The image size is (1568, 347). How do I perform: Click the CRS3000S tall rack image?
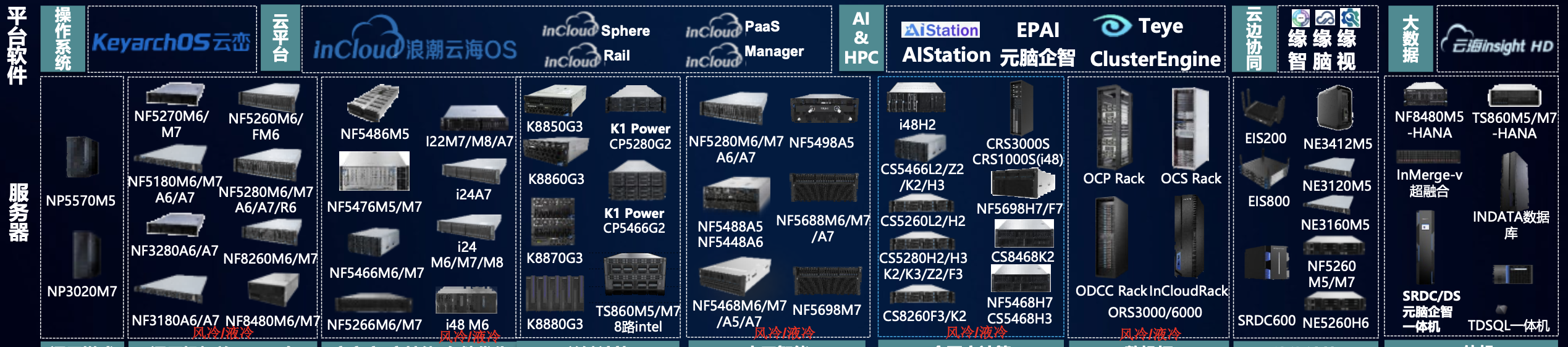point(1021,107)
